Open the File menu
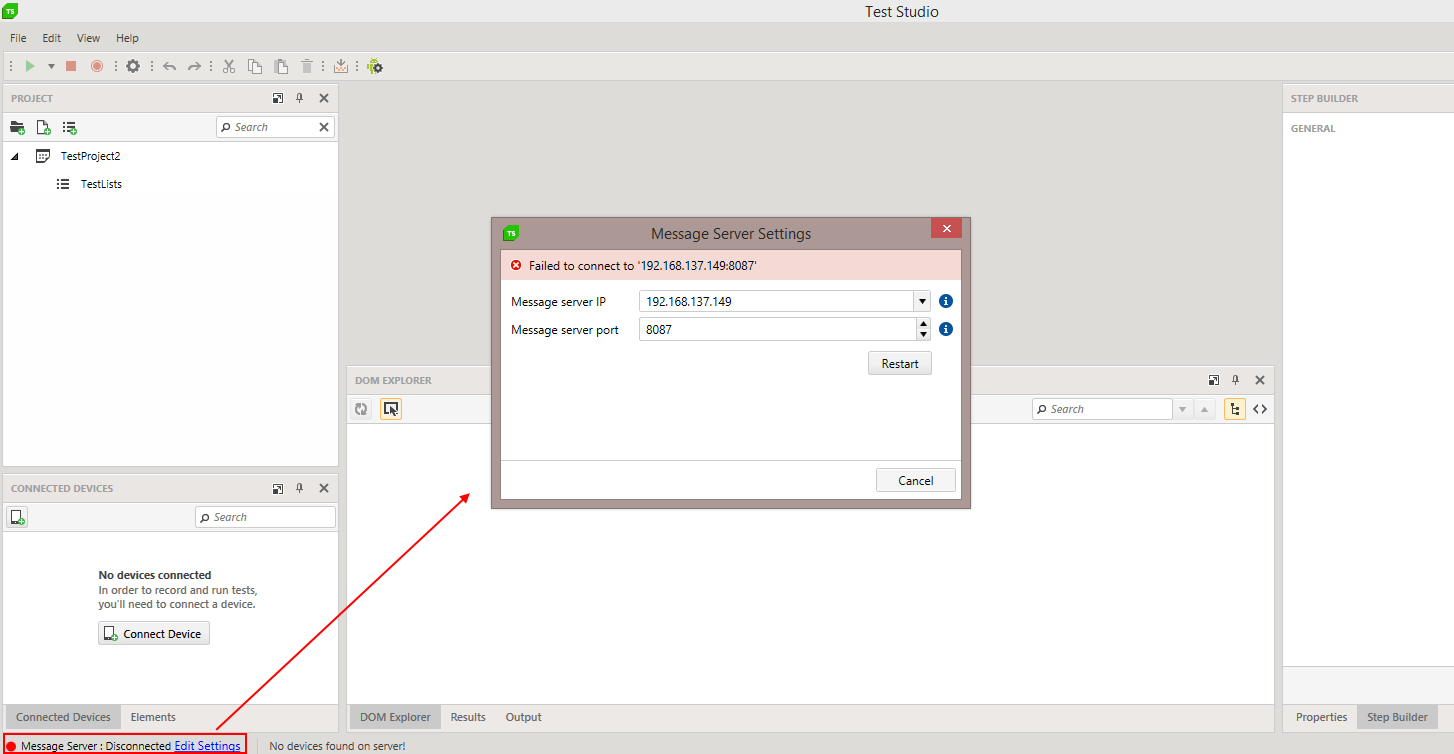The width and height of the screenshot is (1454, 754). click(18, 38)
